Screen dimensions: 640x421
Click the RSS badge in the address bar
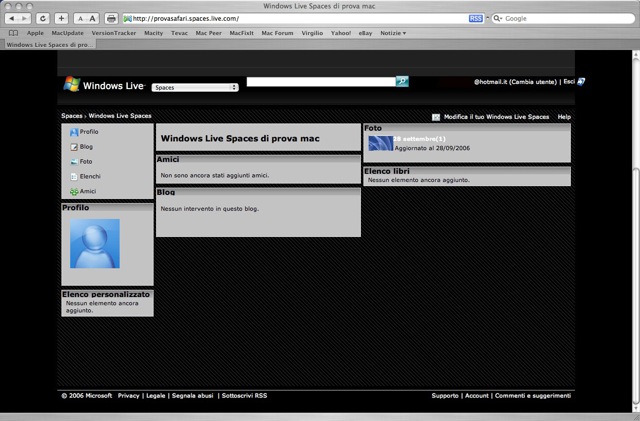click(476, 18)
